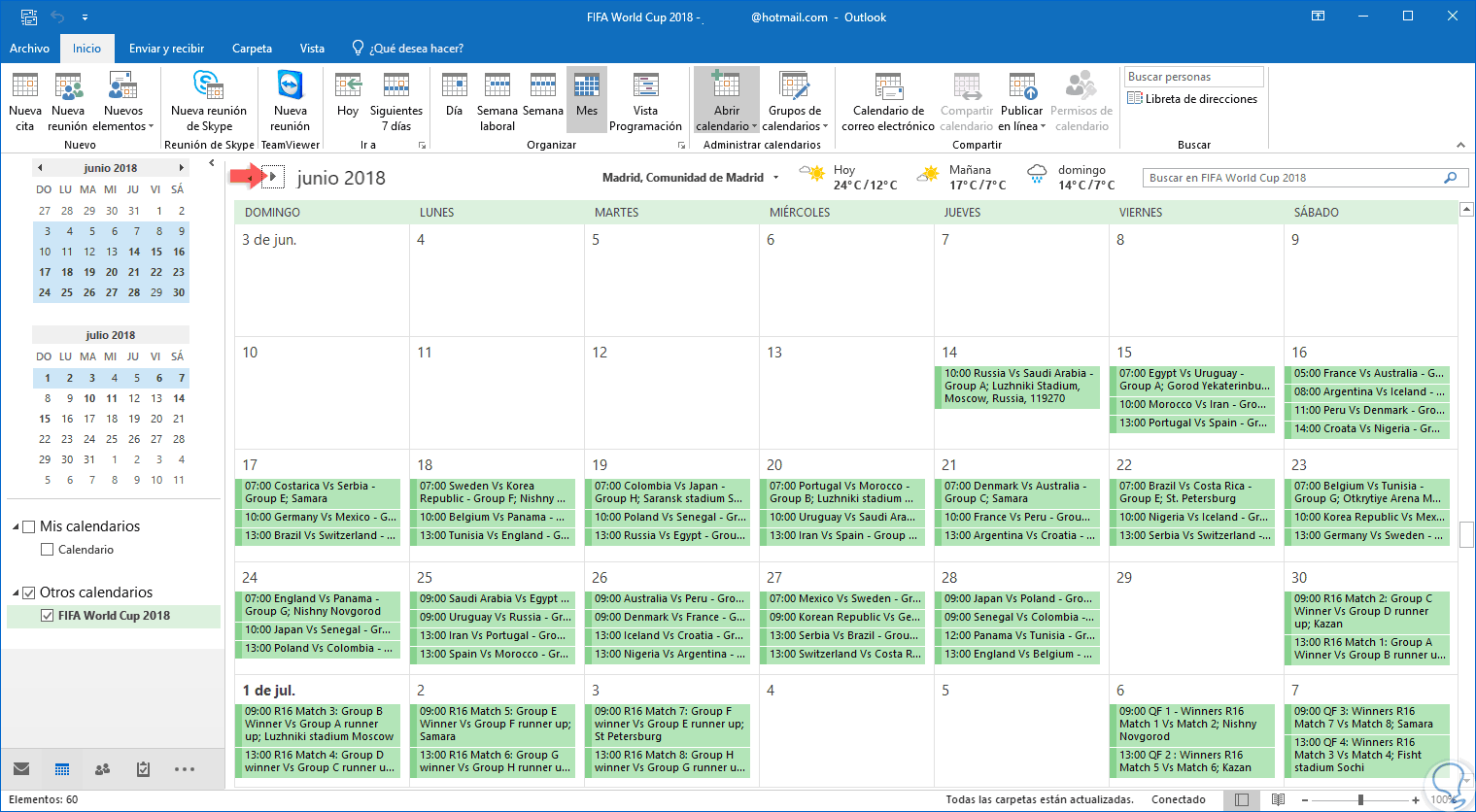1476x812 pixels.
Task: Switch to Semana laboral view
Action: pyautogui.click(x=497, y=101)
